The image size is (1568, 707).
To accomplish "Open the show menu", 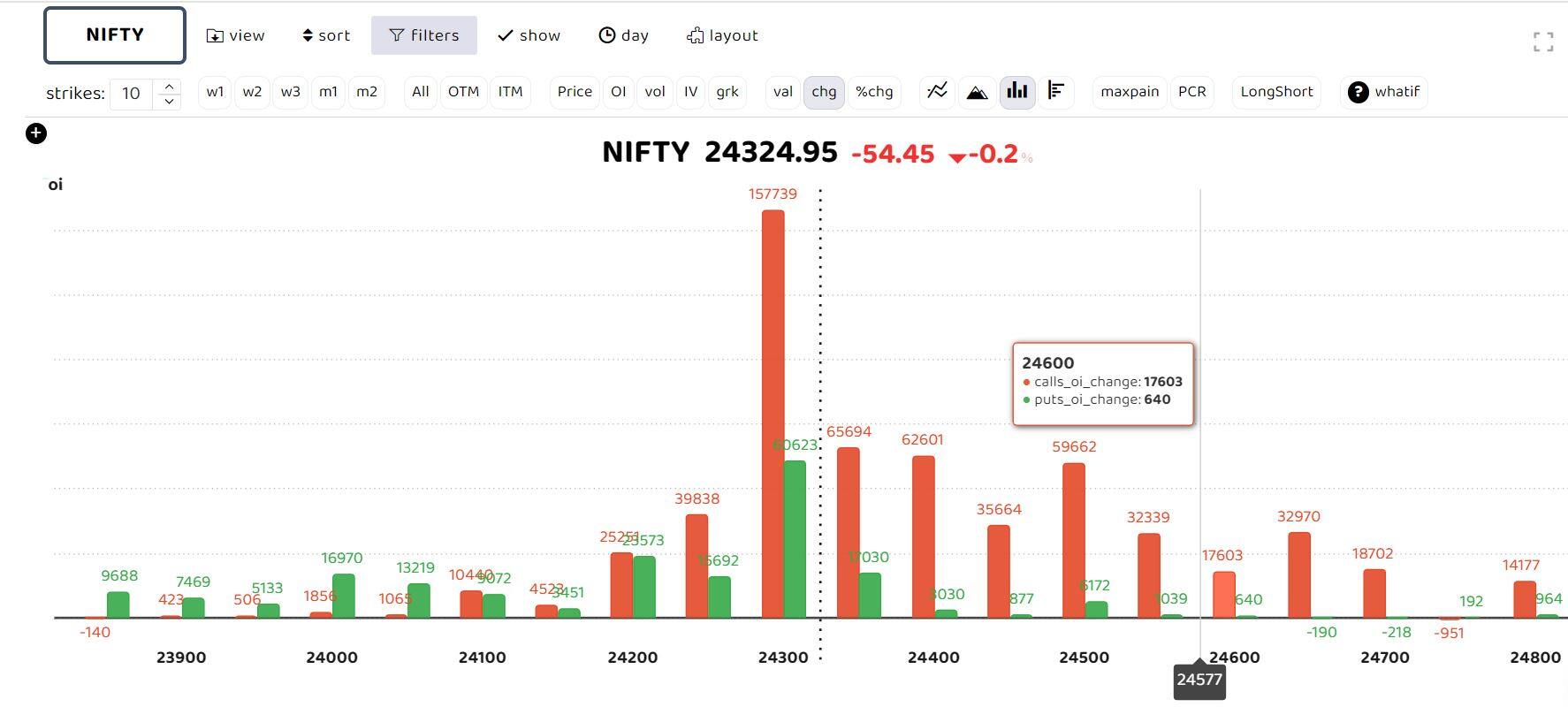I will [x=529, y=35].
